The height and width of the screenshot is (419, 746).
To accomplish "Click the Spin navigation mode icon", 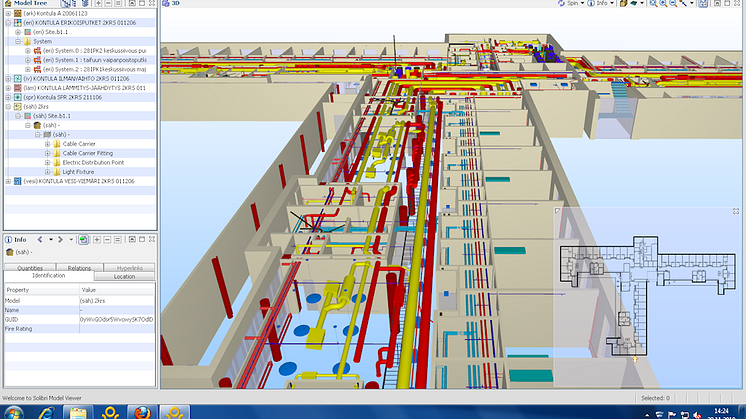I will (x=561, y=3).
